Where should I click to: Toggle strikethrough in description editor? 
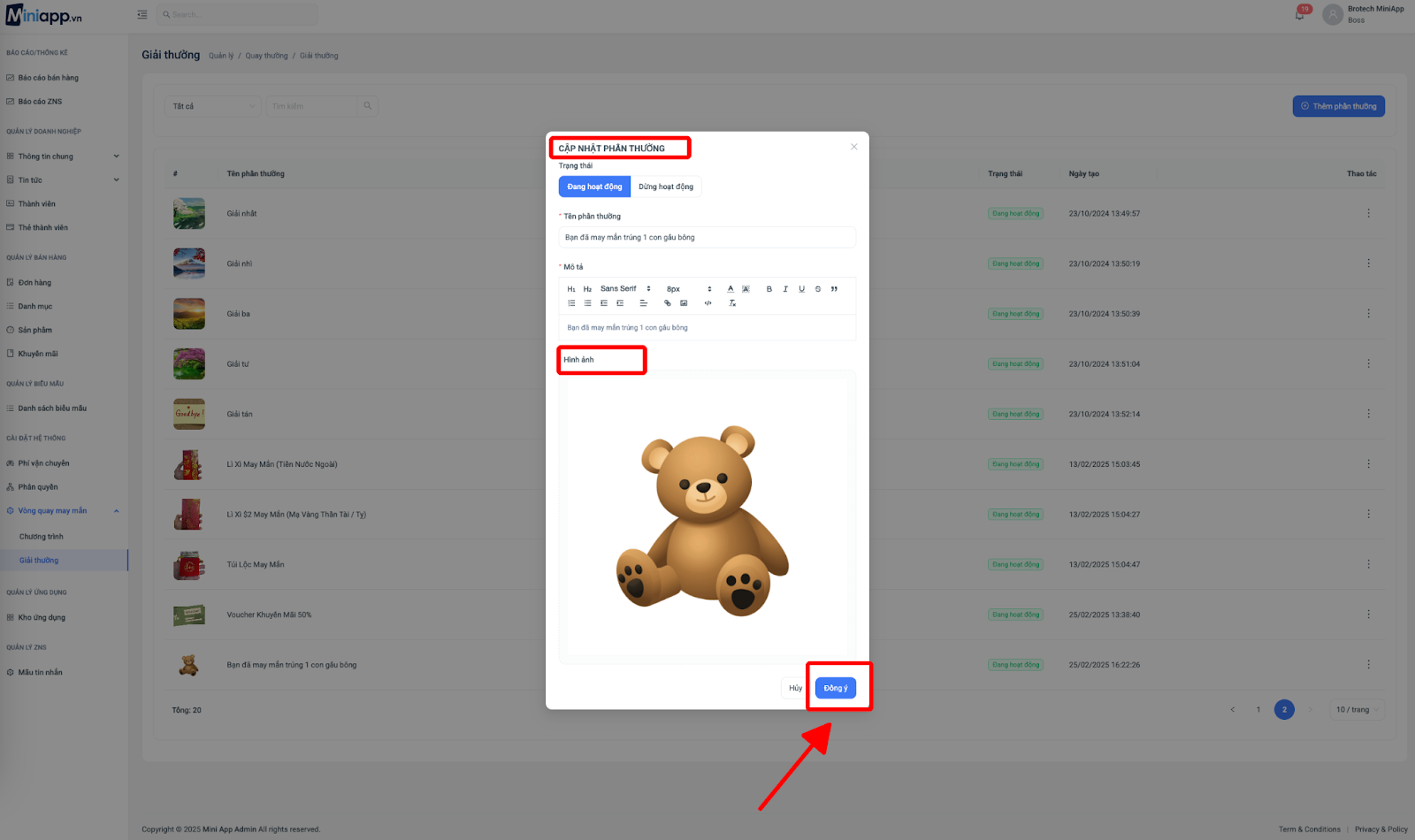tap(818, 289)
